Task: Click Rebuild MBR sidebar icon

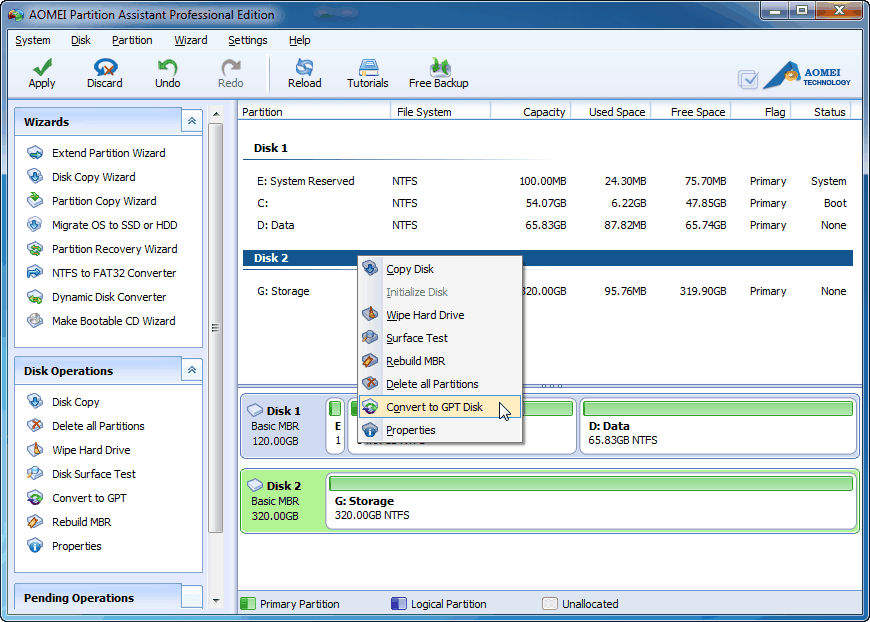Action: click(x=35, y=522)
